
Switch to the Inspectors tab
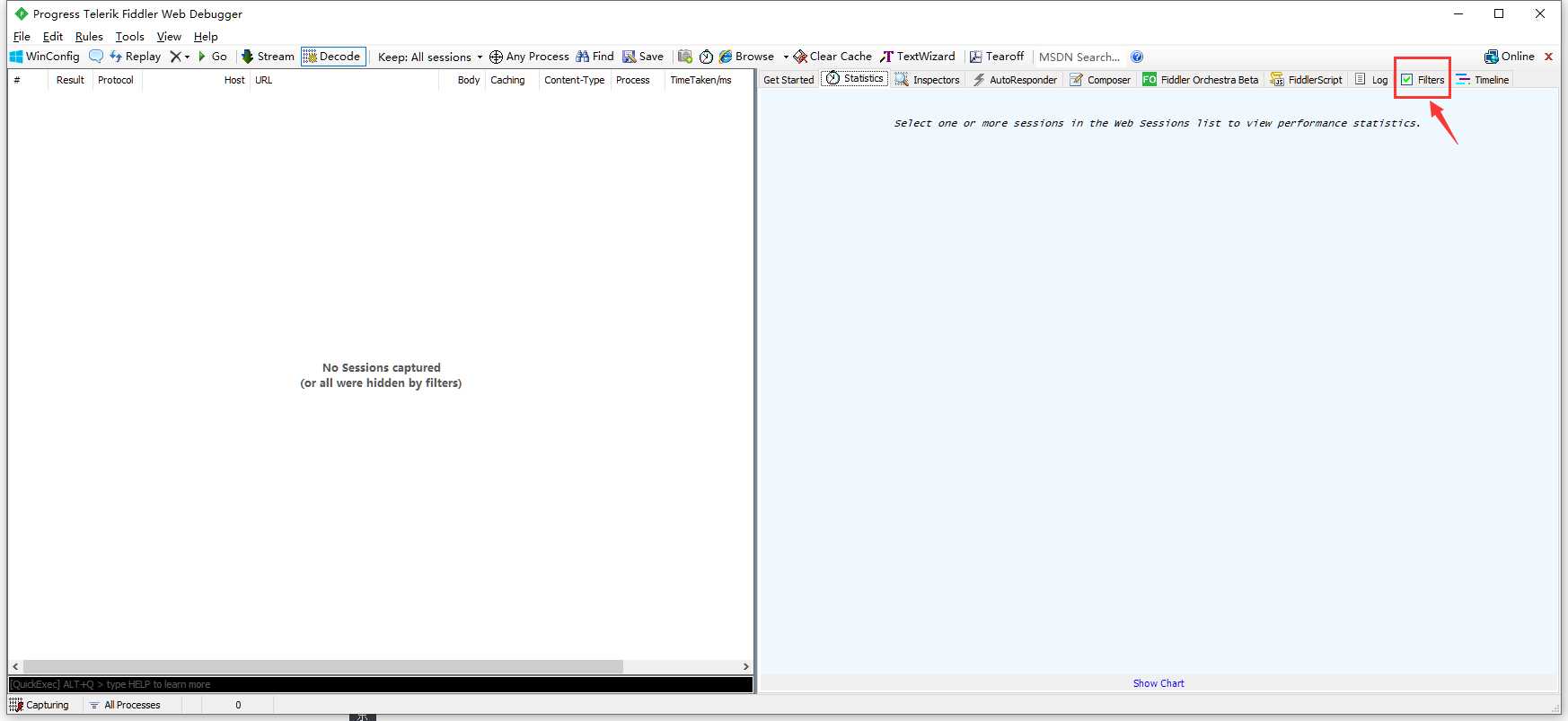coord(928,80)
